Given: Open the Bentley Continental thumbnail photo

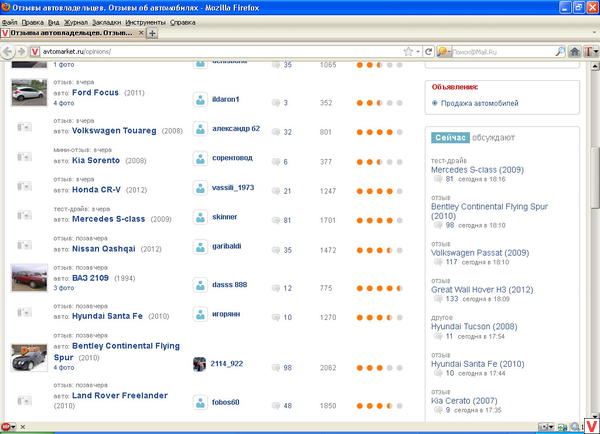Looking at the screenshot, I should coord(29,358).
